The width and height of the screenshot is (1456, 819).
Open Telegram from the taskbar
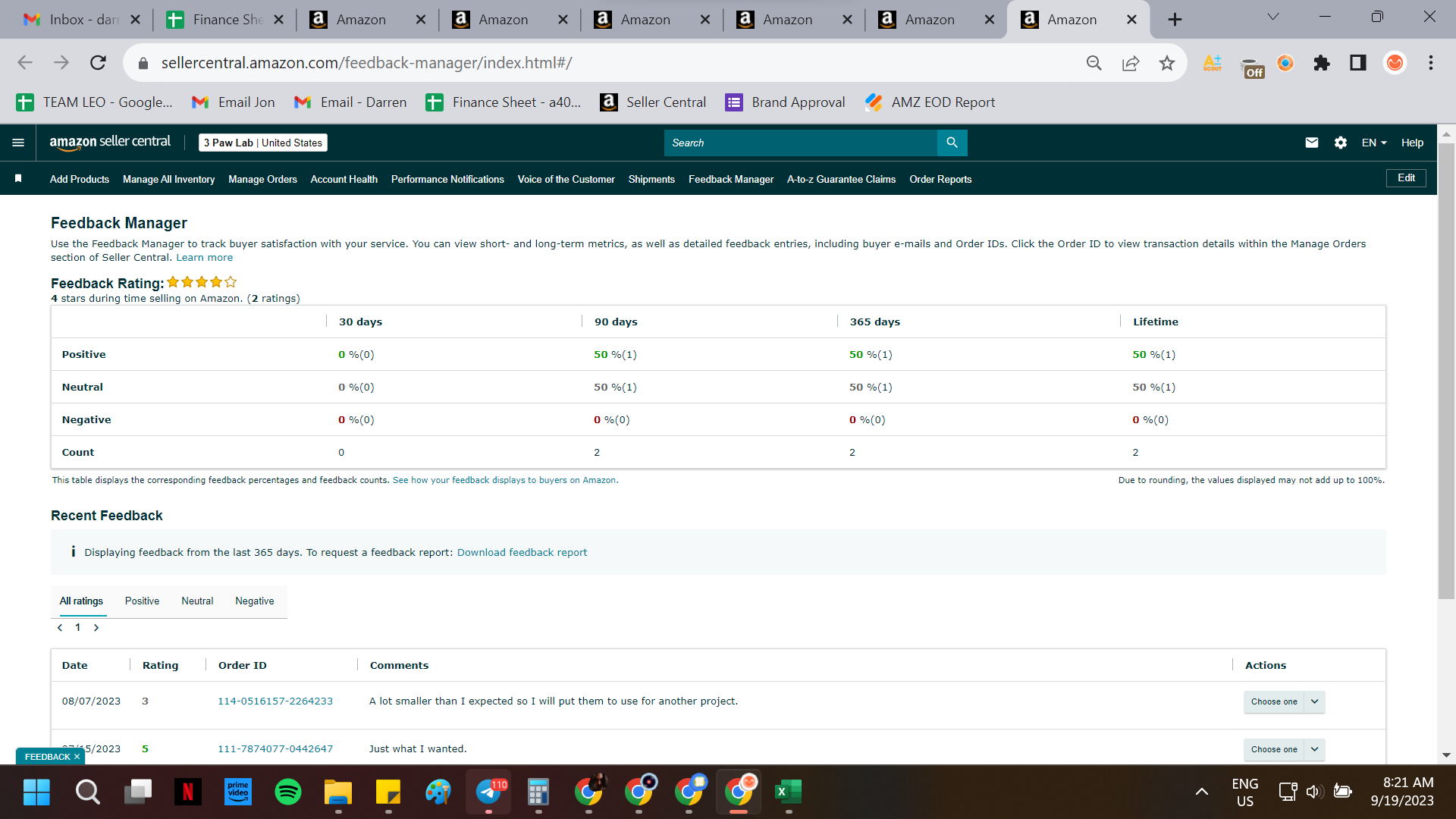(488, 792)
